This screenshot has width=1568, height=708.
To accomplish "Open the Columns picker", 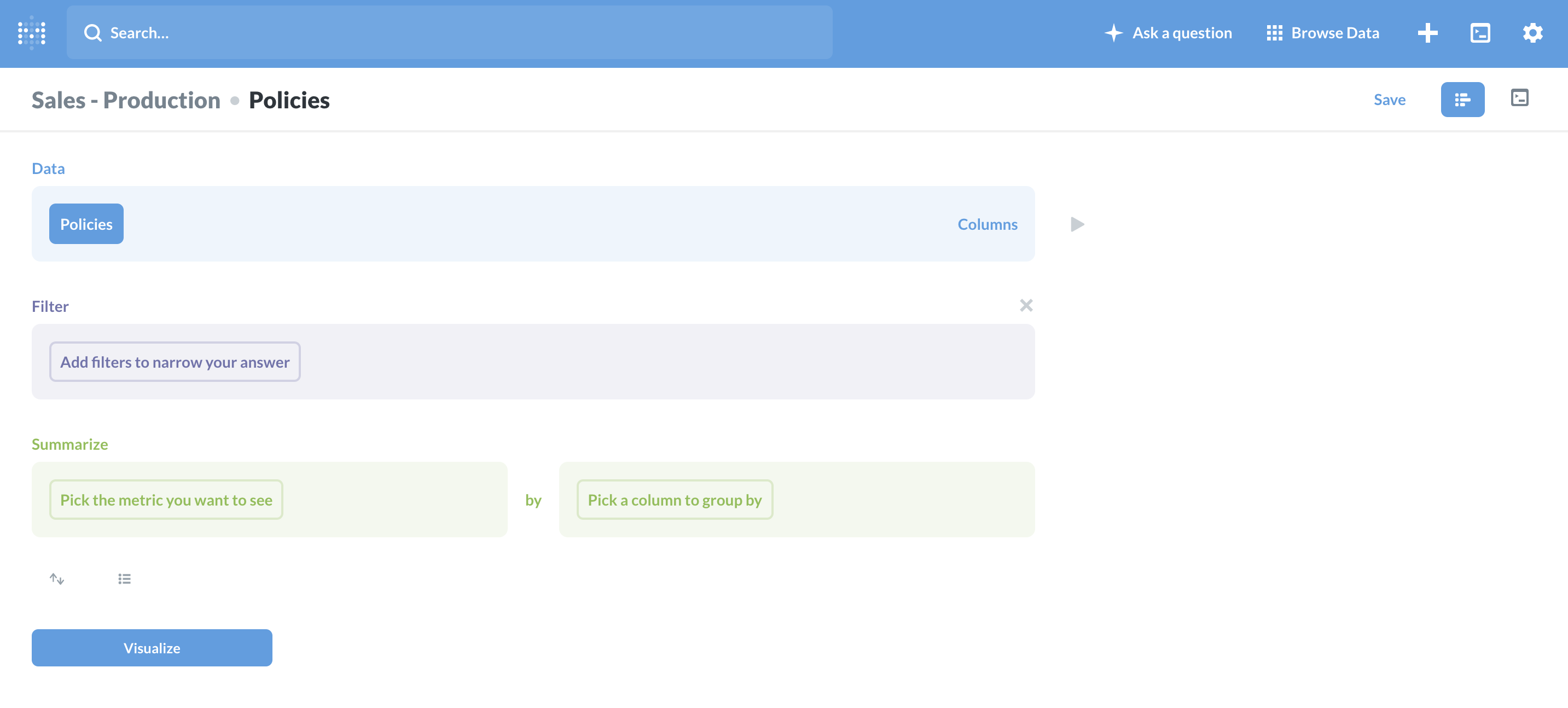I will pos(988,224).
